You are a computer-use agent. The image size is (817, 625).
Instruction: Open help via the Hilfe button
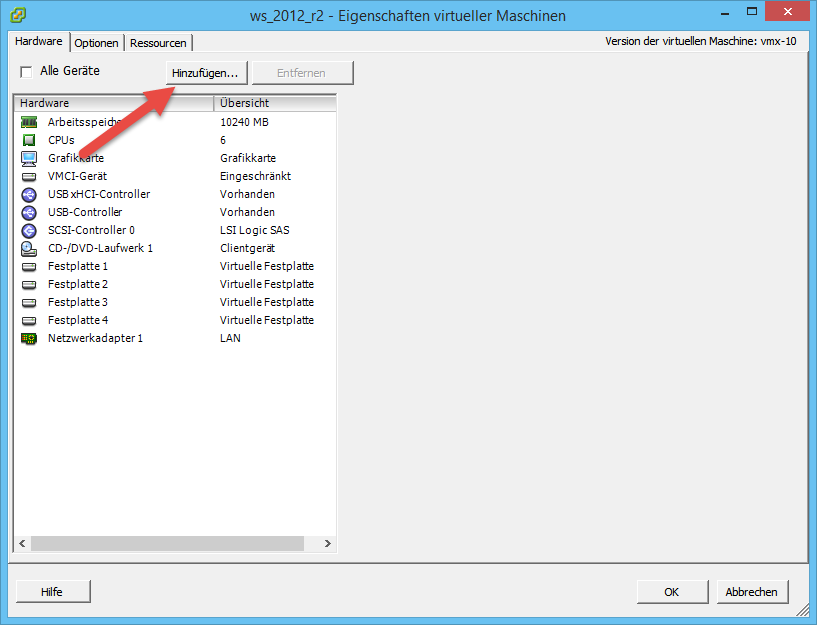[52, 592]
